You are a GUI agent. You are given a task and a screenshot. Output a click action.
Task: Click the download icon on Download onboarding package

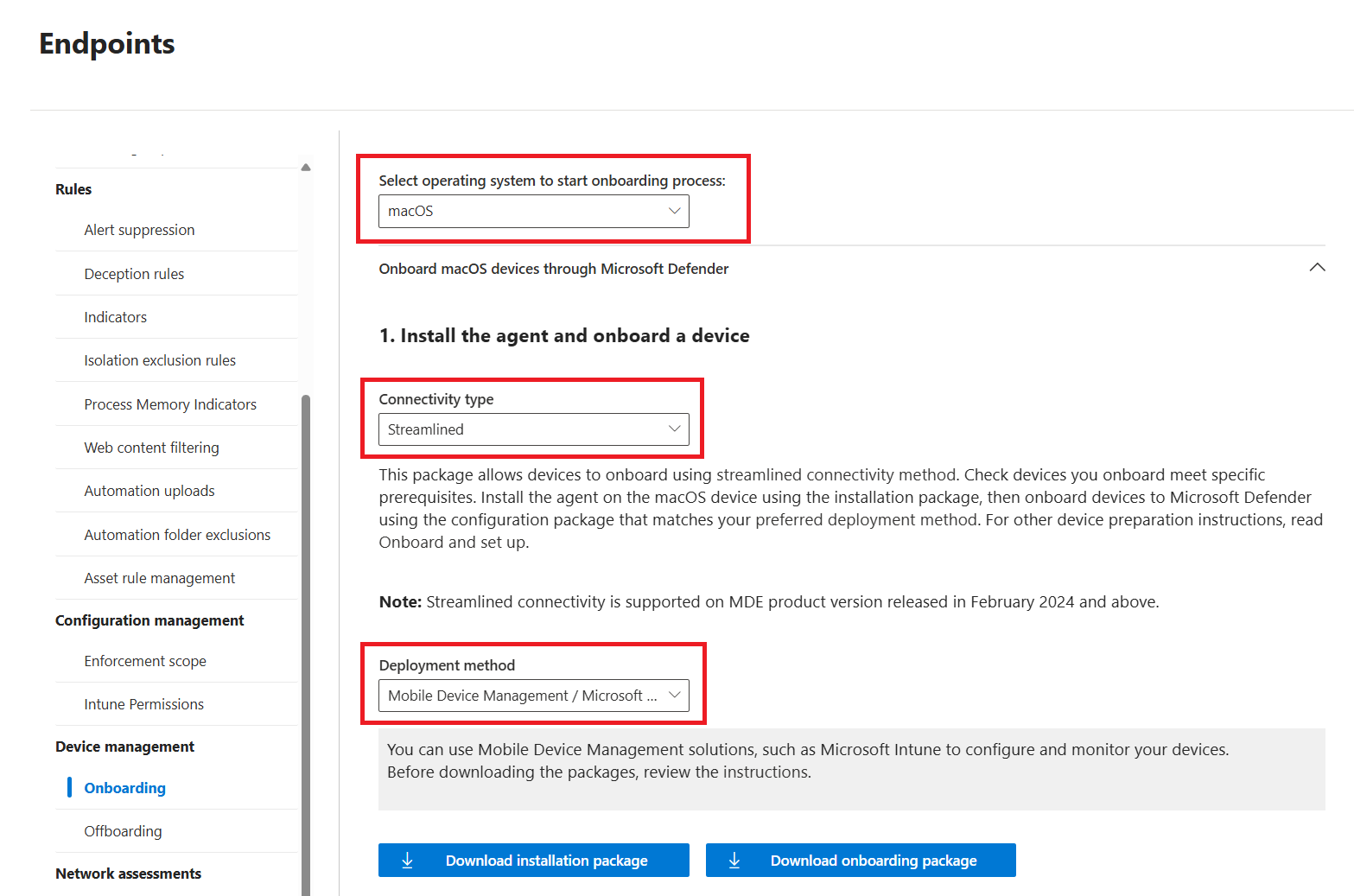tap(734, 860)
